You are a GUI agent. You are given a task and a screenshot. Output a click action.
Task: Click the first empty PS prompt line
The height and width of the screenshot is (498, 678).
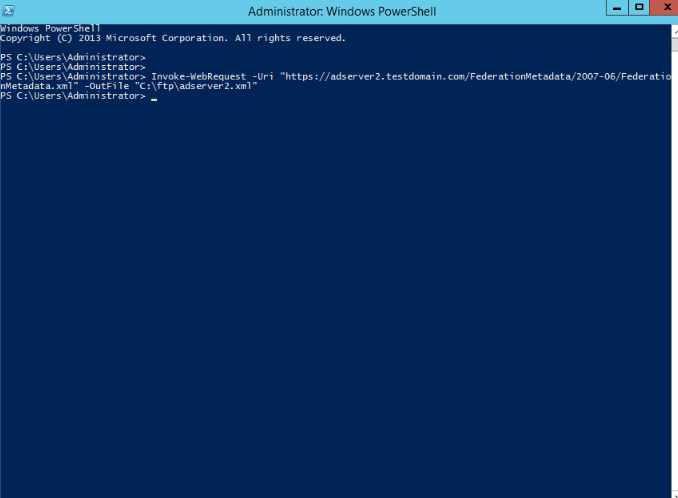pos(73,57)
